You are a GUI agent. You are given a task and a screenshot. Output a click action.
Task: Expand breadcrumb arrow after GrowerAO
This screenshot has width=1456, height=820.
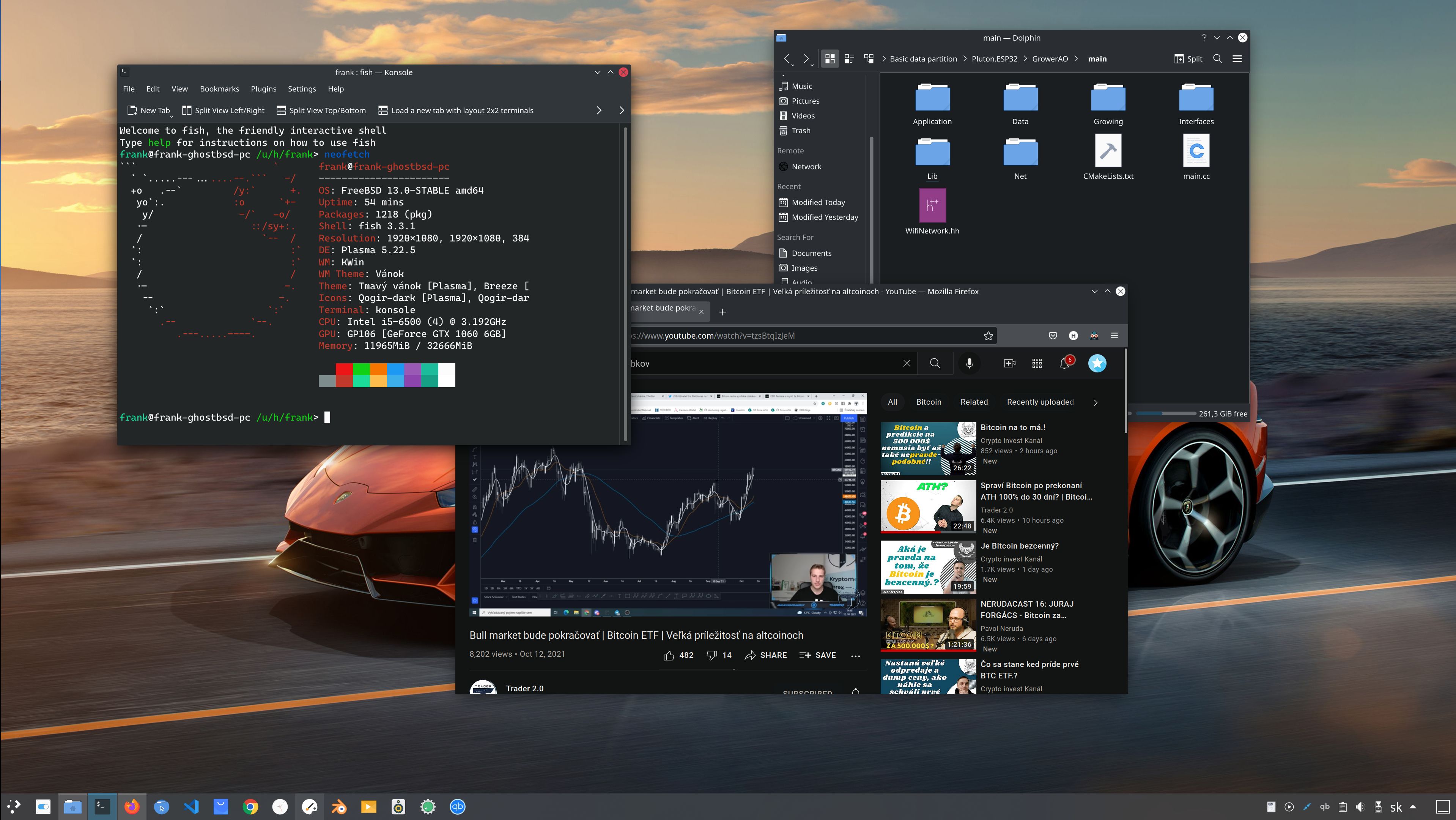point(1076,59)
